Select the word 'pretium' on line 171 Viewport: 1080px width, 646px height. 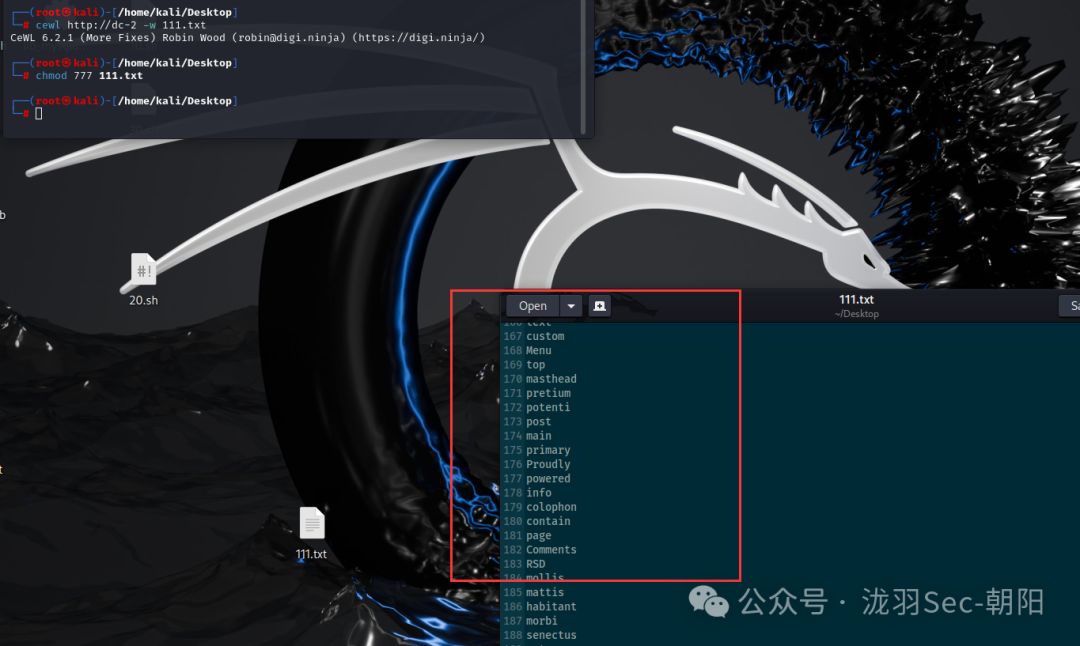(548, 393)
